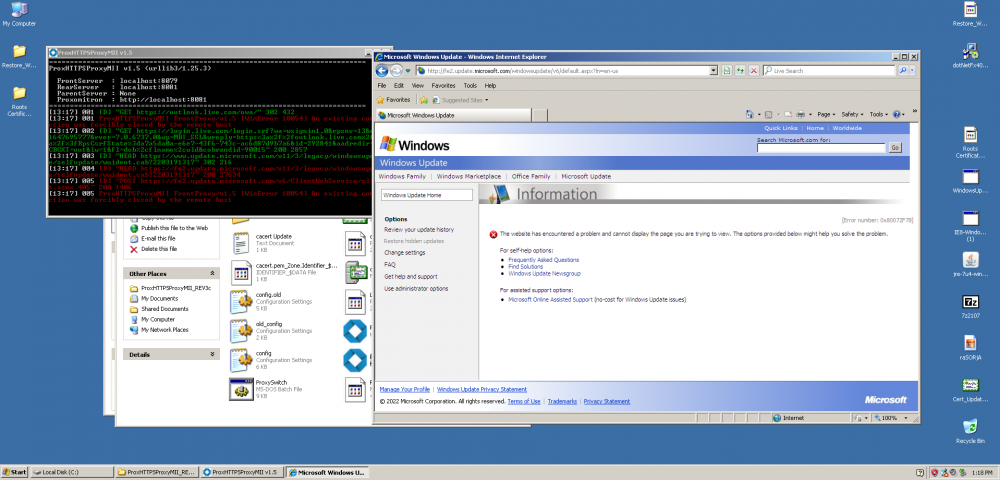Click the Internet Explorer Back button
The image size is (1000, 480).
pos(384,71)
